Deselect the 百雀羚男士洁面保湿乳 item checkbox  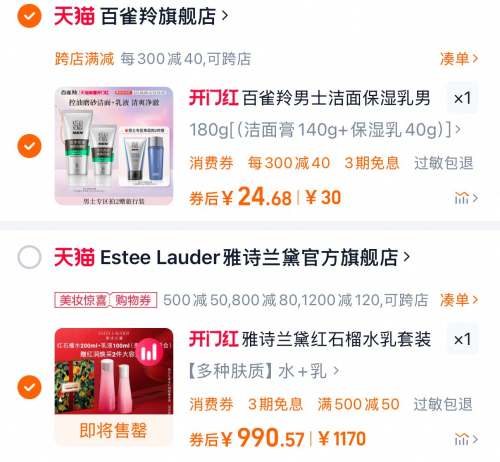29,146
